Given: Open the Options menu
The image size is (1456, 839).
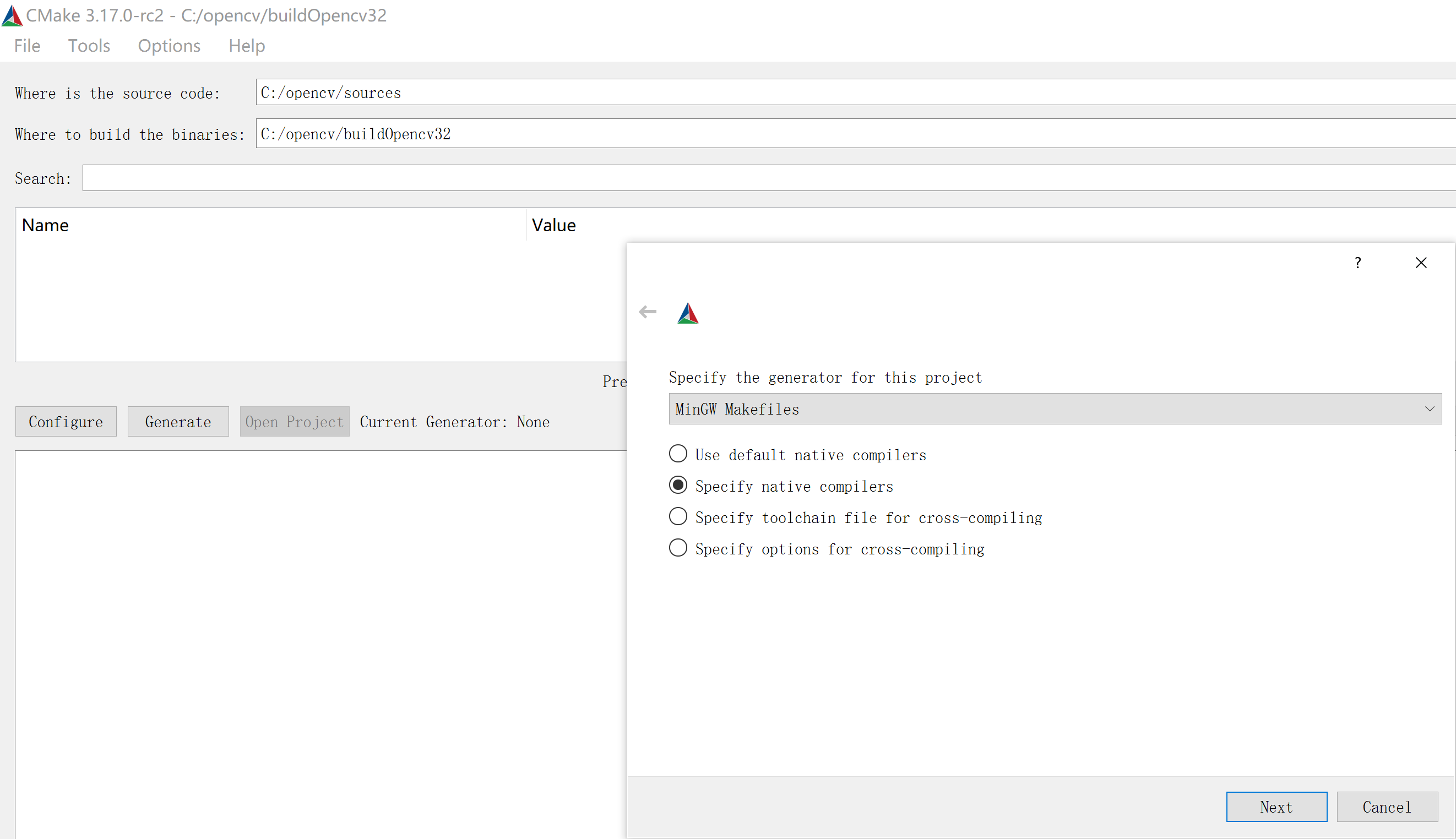Looking at the screenshot, I should [x=169, y=46].
